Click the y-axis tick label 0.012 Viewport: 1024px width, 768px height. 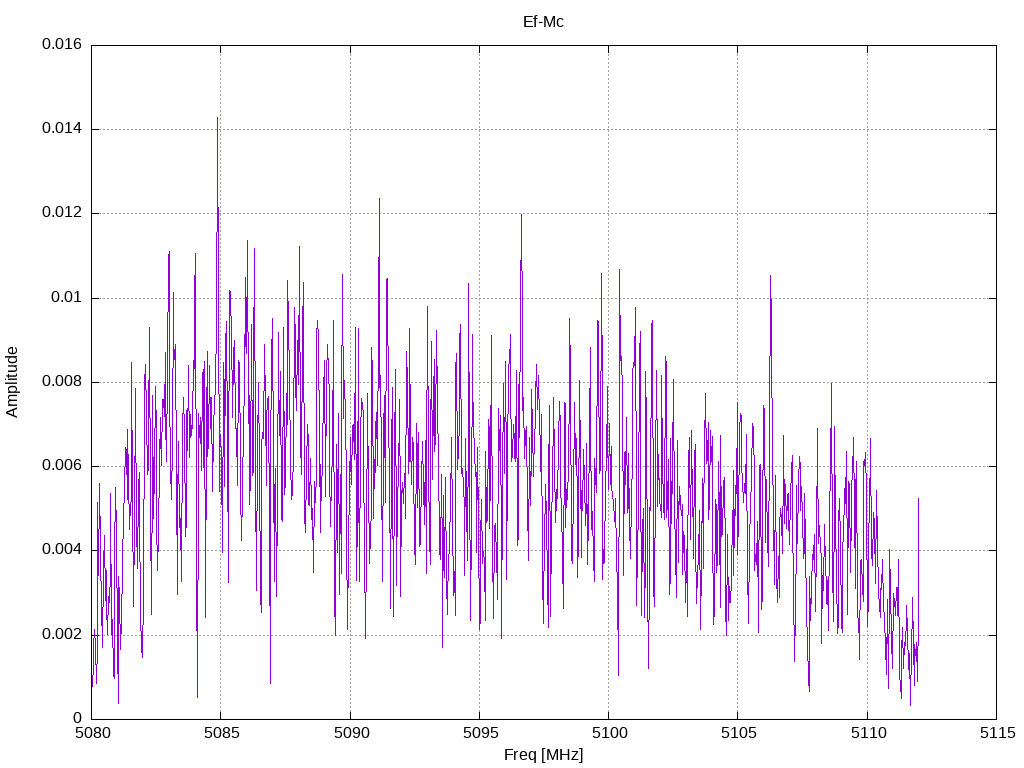click(62, 213)
